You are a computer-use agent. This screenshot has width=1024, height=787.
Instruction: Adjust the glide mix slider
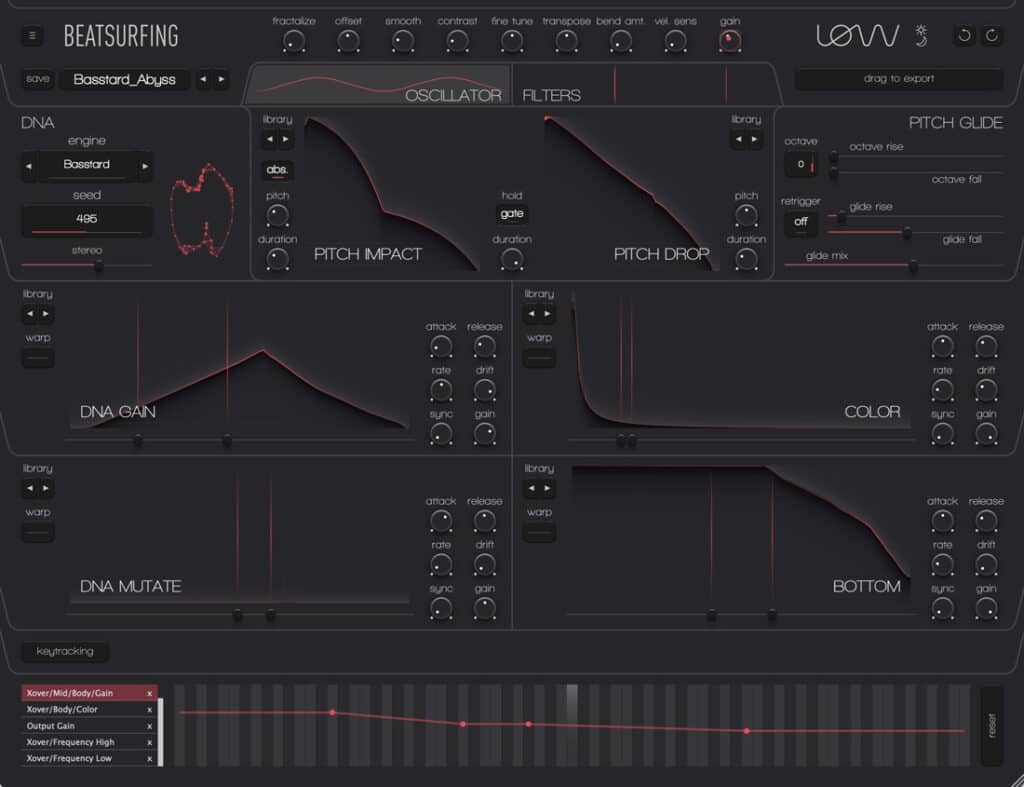(913, 265)
